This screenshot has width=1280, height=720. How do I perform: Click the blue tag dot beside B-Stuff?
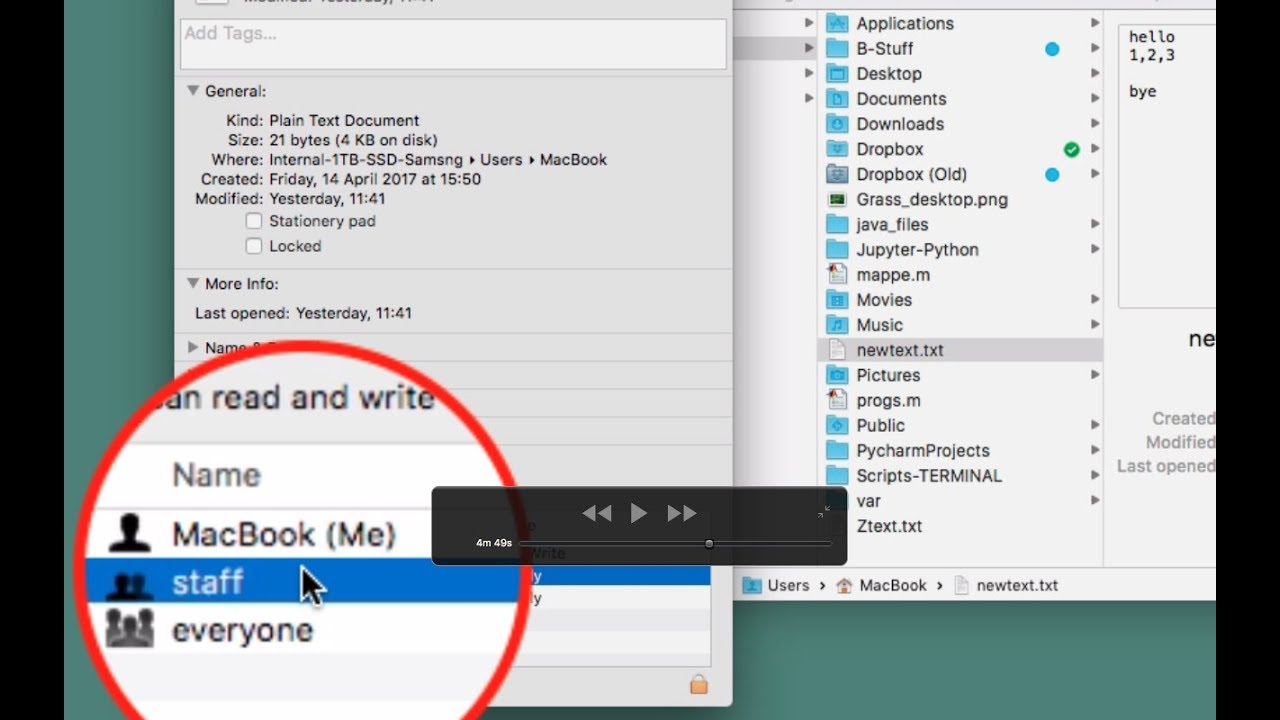[1052, 48]
